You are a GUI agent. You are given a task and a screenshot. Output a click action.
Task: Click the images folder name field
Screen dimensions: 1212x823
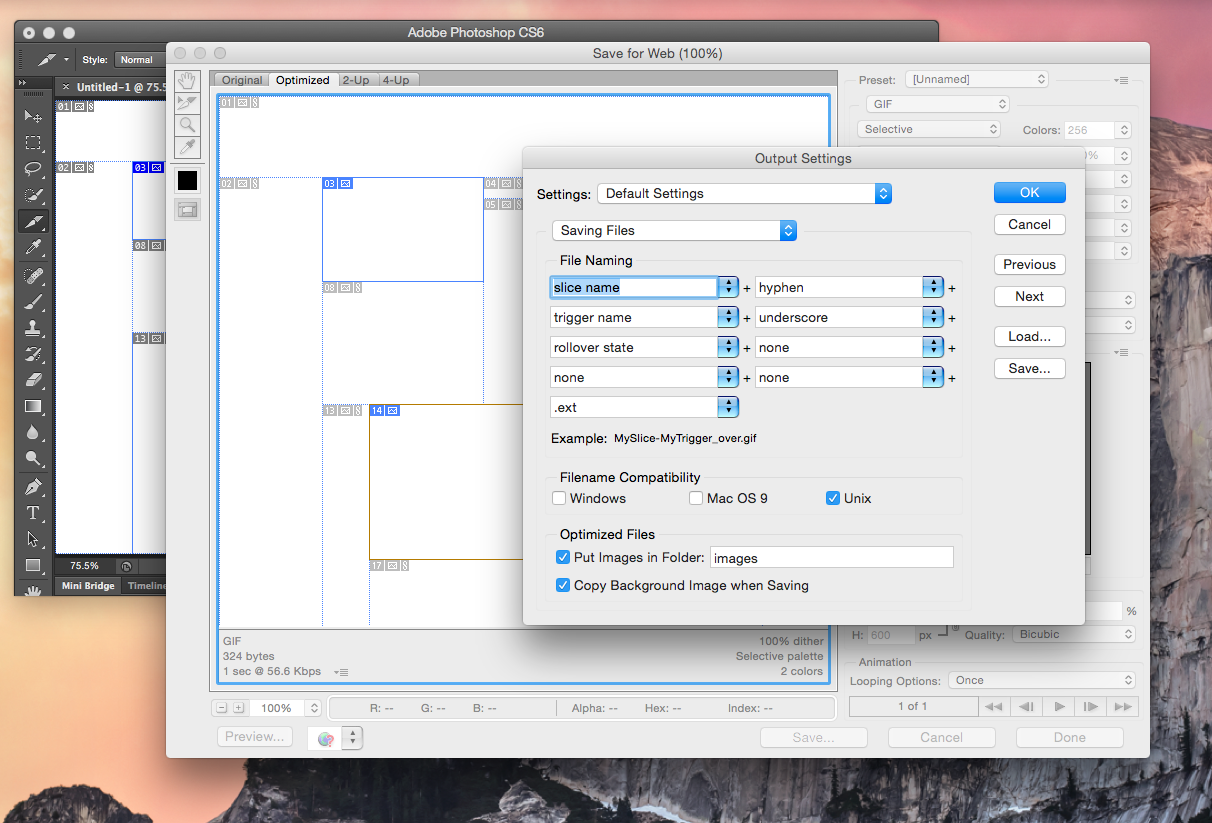(831, 558)
